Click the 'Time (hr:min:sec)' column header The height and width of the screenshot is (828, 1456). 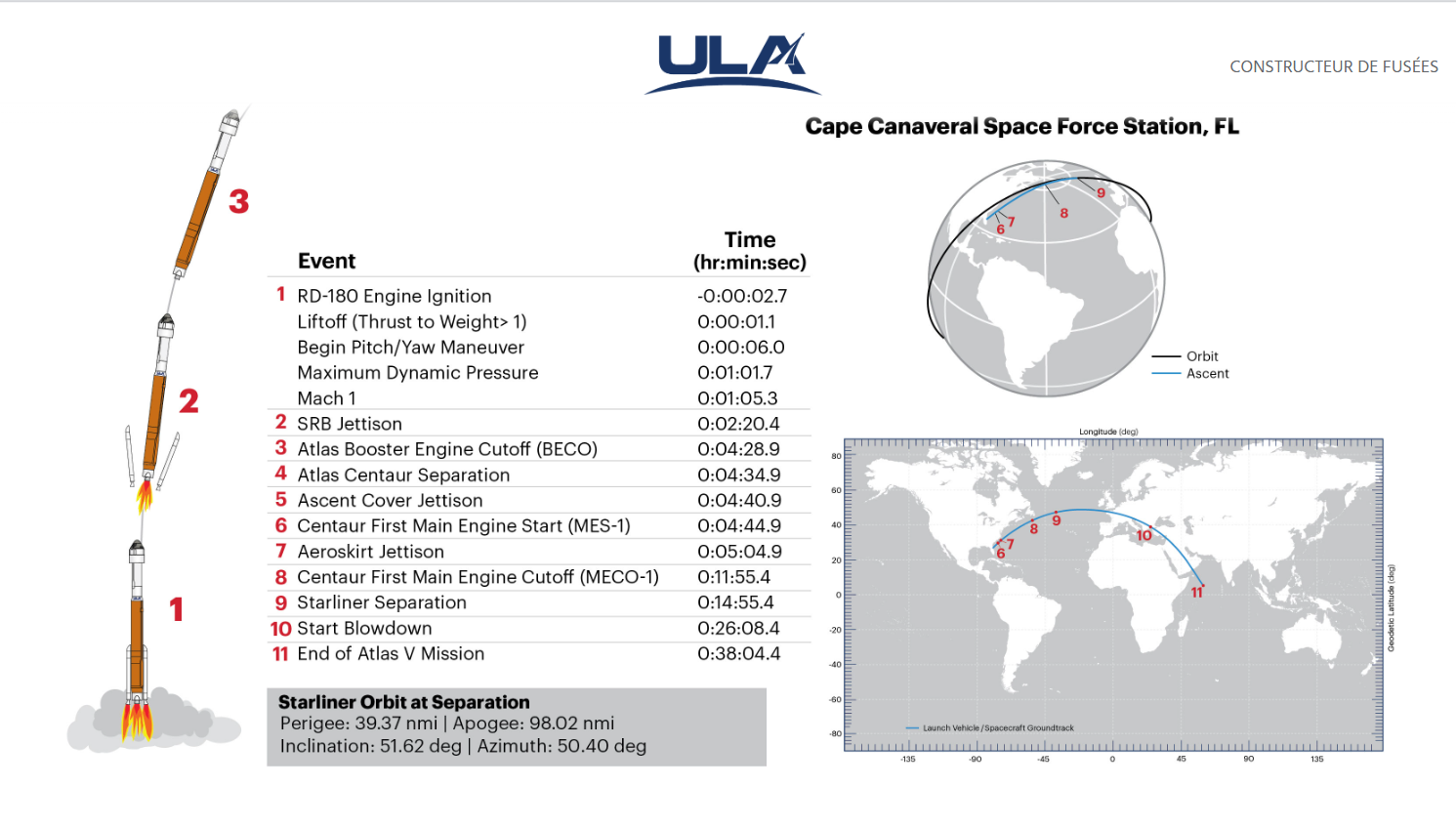750,251
